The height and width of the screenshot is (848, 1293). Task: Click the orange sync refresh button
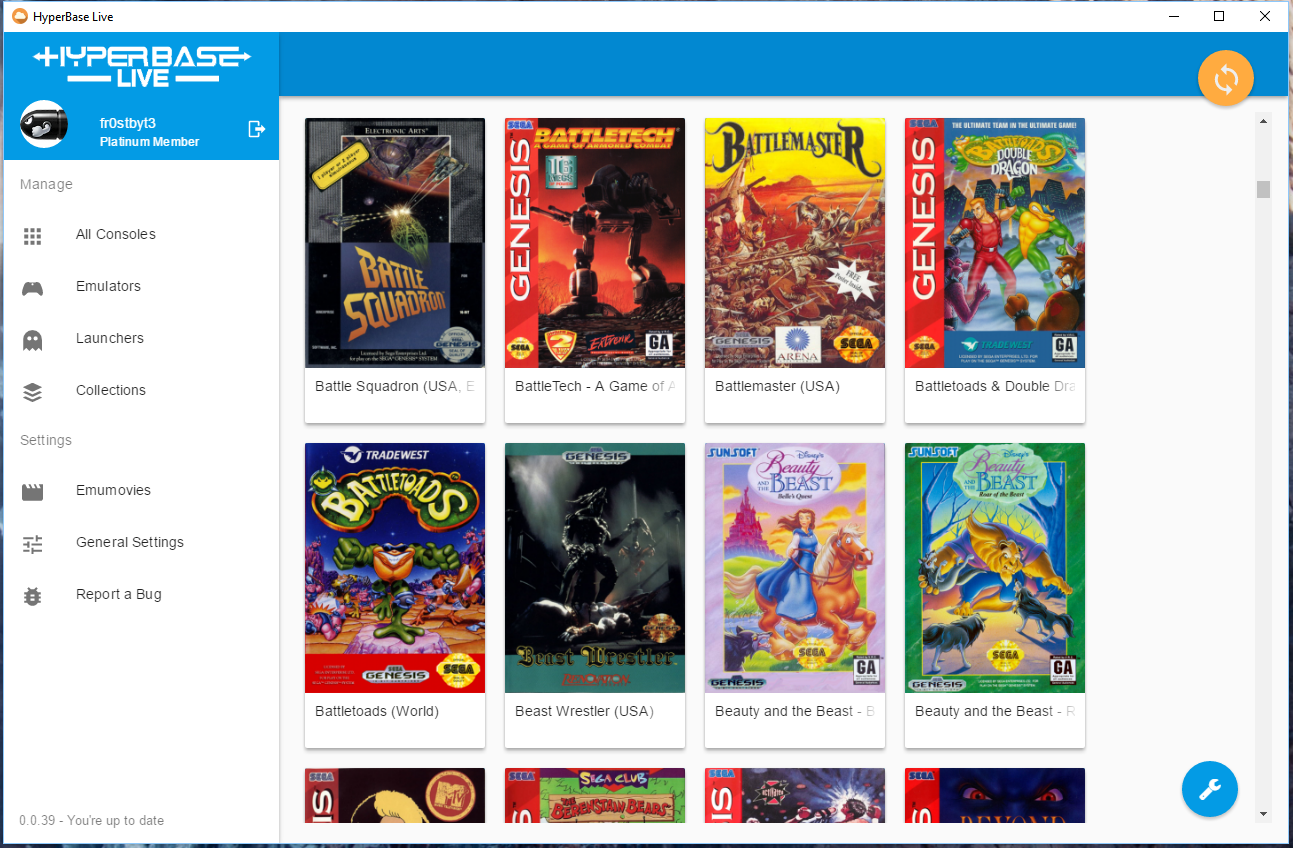(x=1226, y=78)
